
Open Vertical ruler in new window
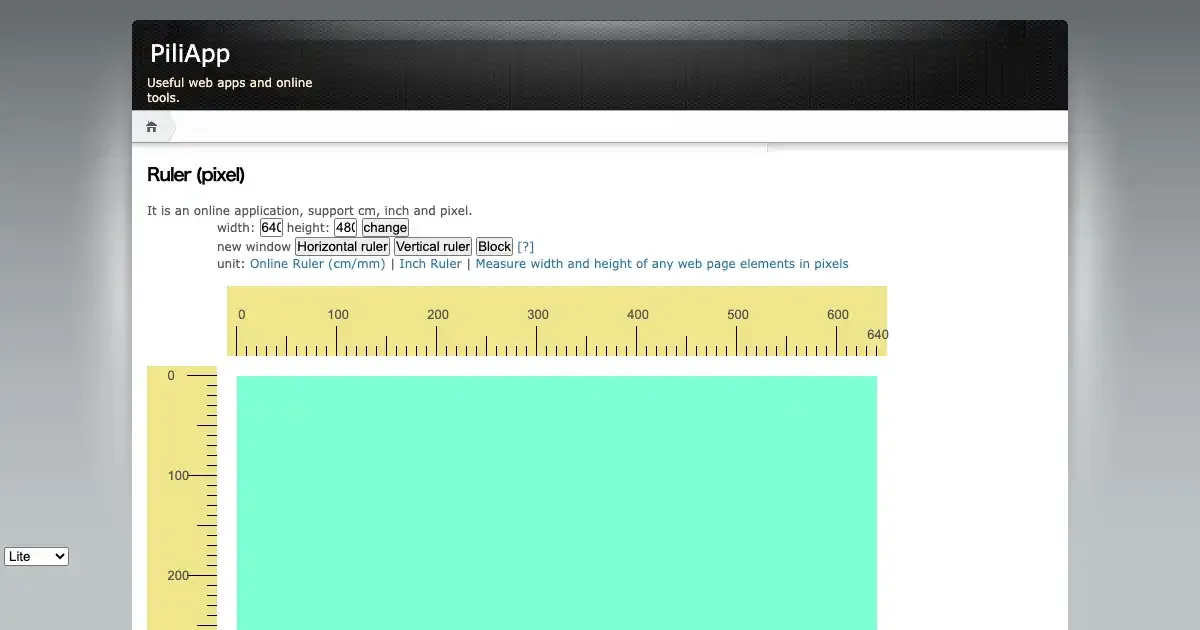(x=432, y=247)
